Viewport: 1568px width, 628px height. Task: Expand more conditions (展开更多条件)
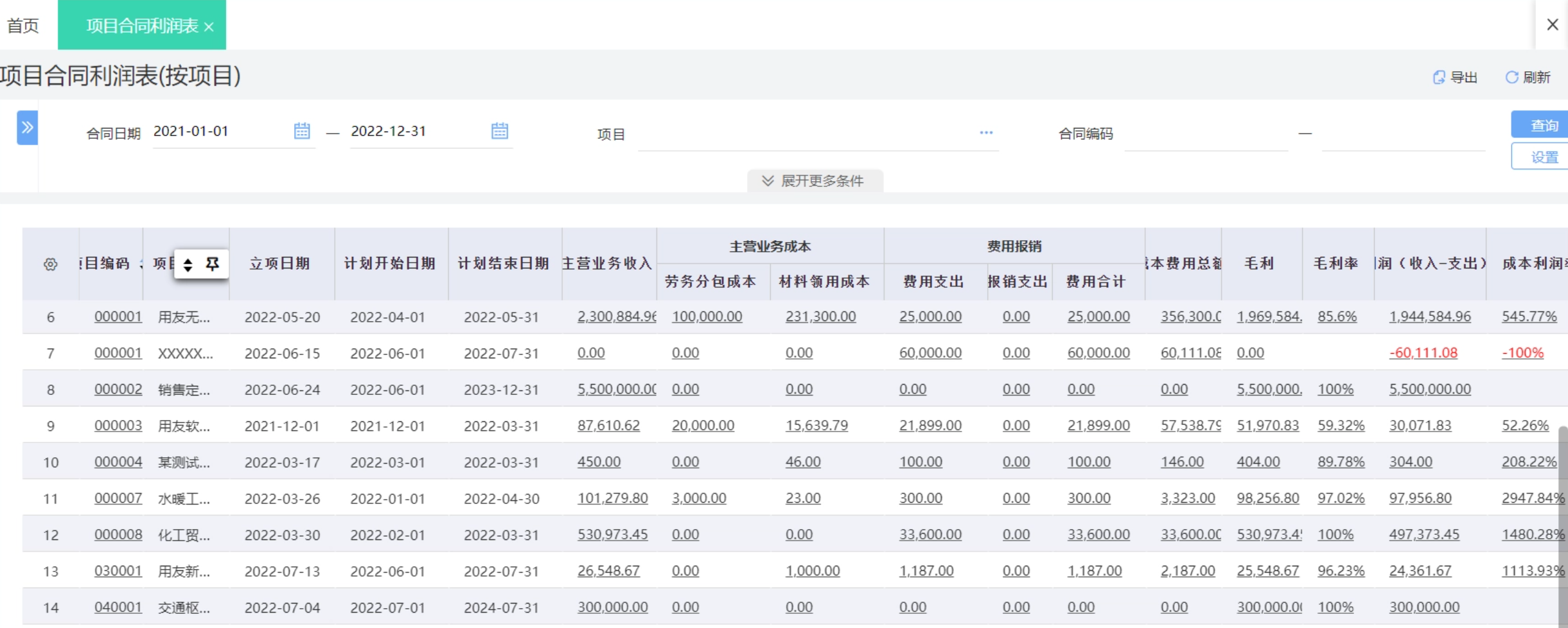(815, 181)
